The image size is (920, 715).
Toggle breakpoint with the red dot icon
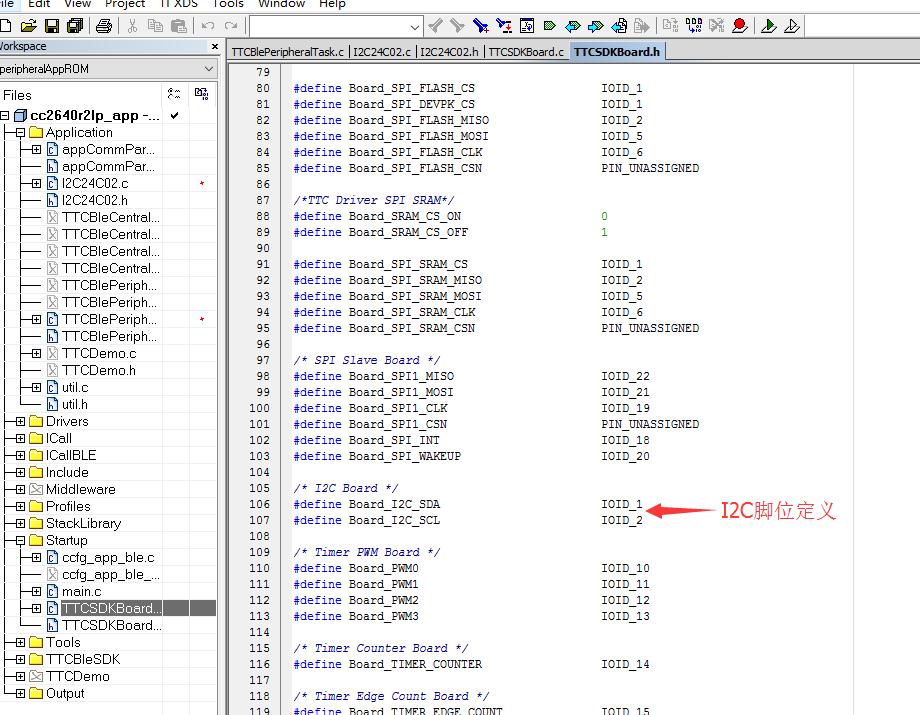click(x=740, y=26)
